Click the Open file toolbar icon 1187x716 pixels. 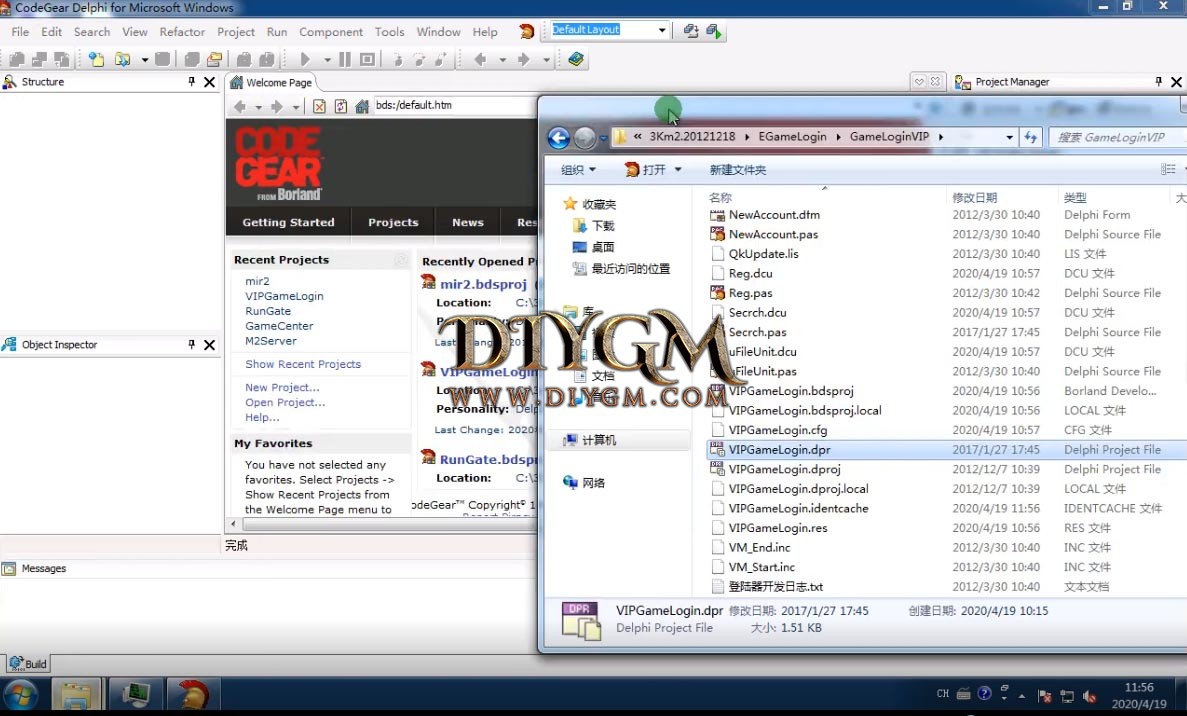point(122,59)
